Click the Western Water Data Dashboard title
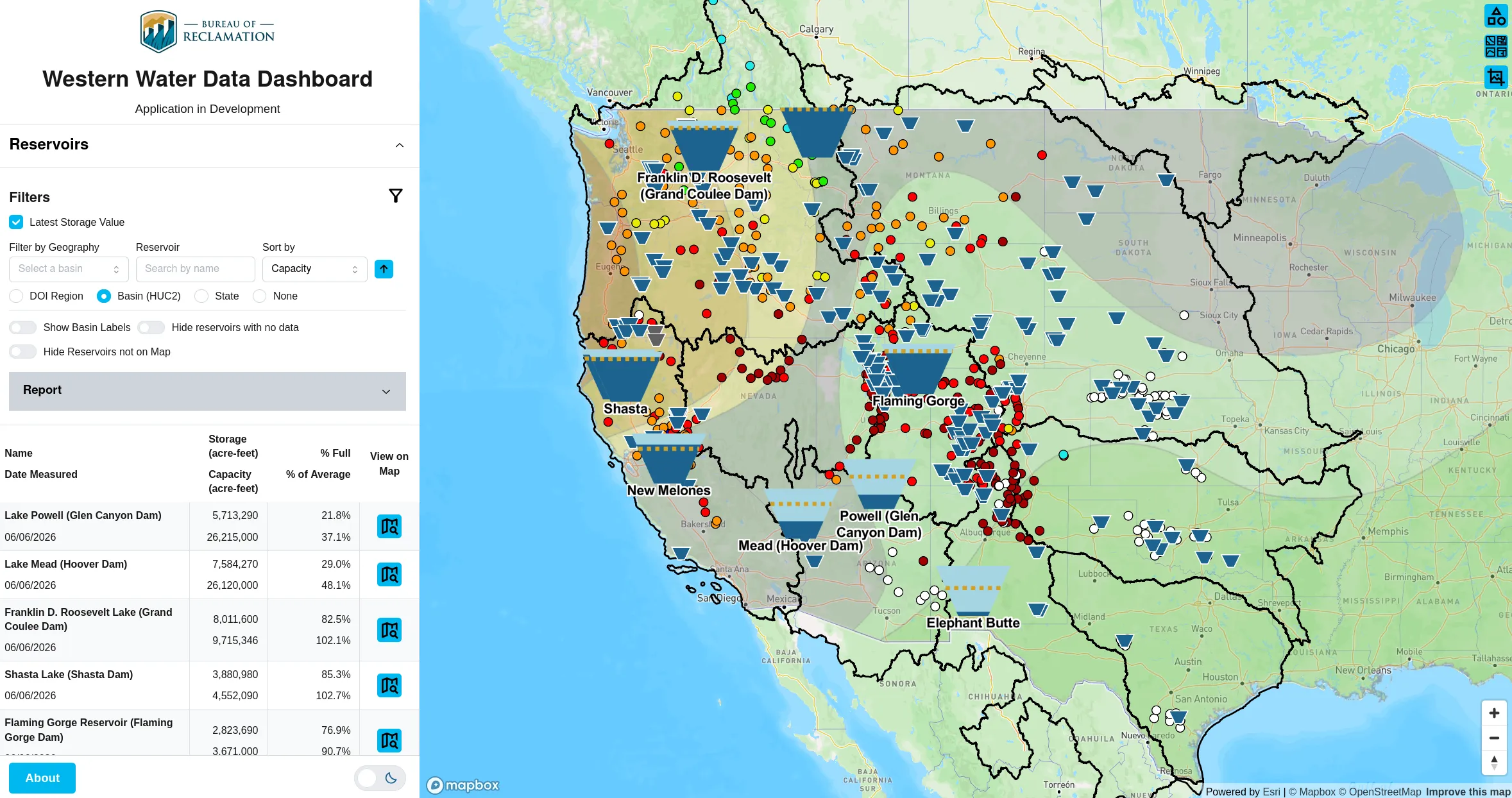The width and height of the screenshot is (1512, 798). [207, 79]
